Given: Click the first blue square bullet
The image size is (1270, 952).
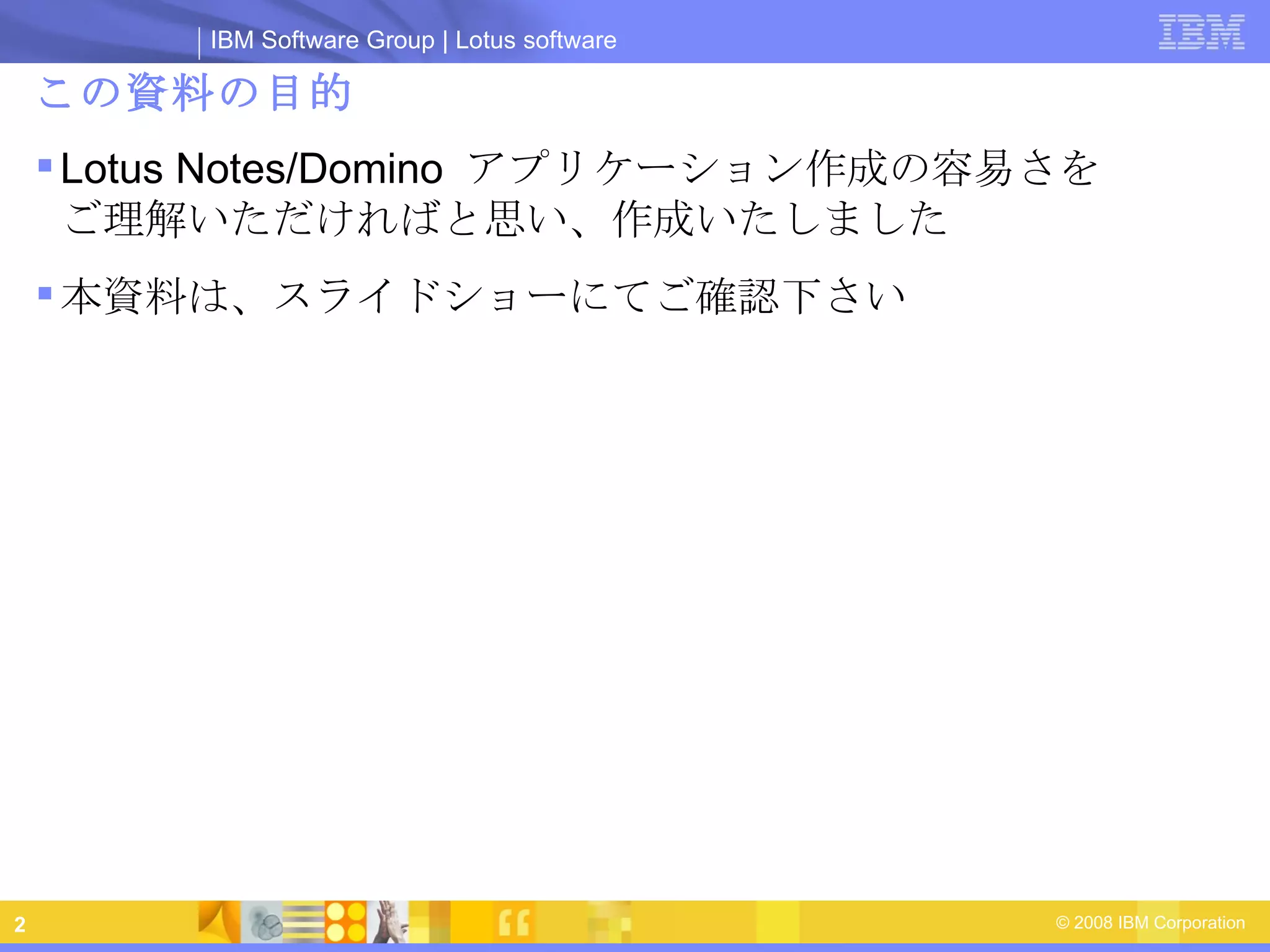Looking at the screenshot, I should (45, 165).
